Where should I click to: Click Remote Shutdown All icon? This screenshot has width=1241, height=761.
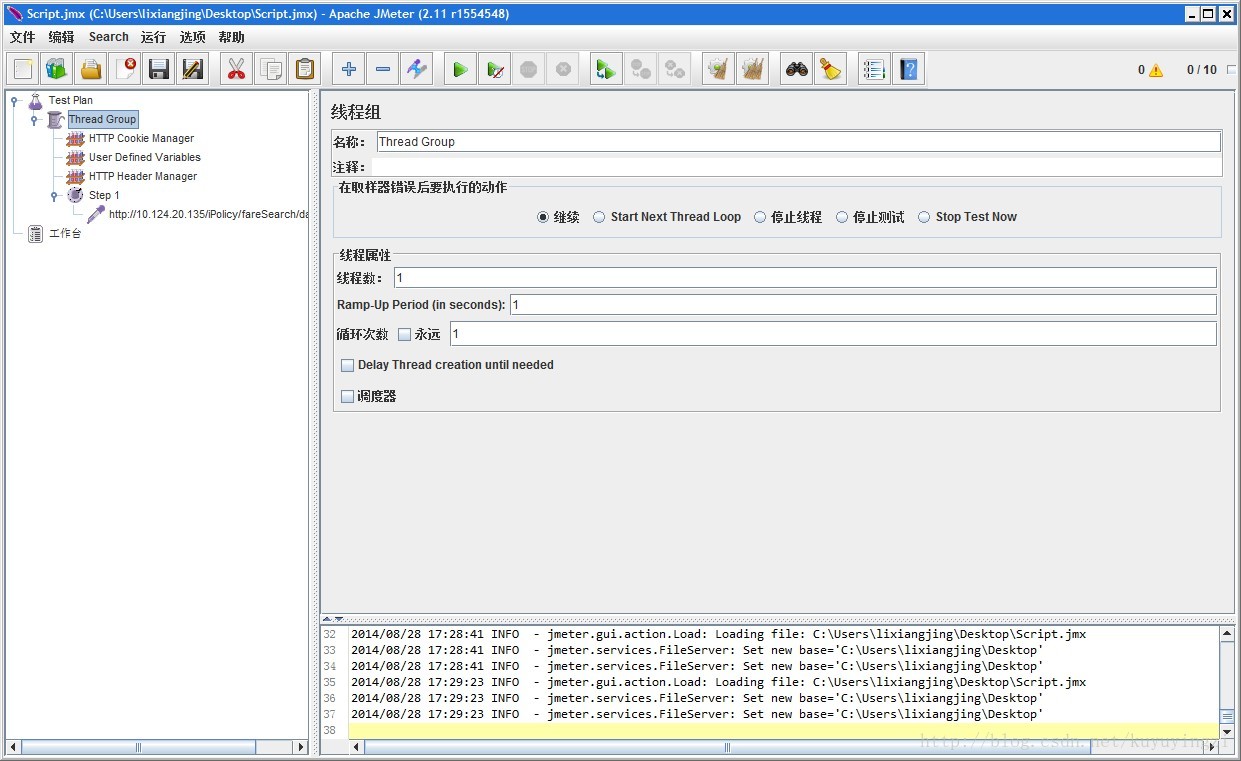click(674, 69)
